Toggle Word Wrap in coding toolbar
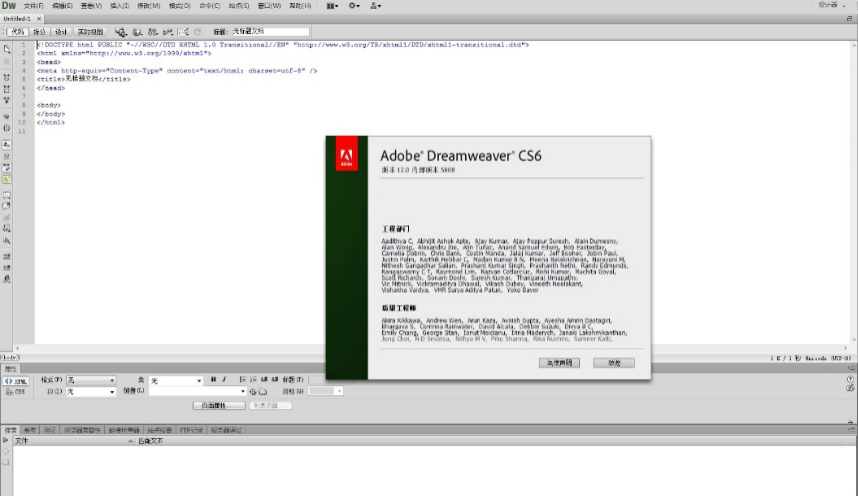 pyautogui.click(x=7, y=168)
